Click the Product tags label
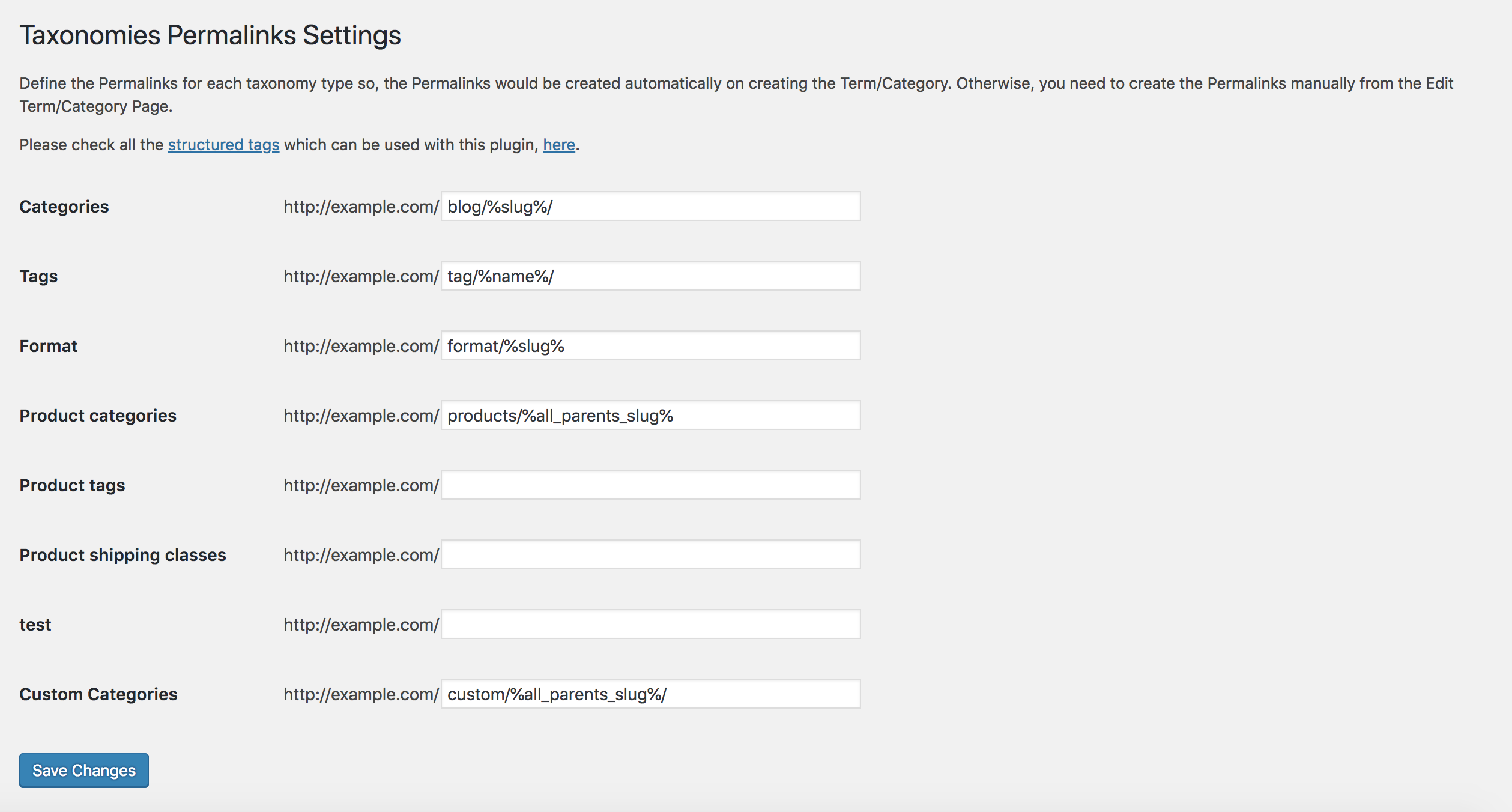The image size is (1512, 812). (x=72, y=485)
